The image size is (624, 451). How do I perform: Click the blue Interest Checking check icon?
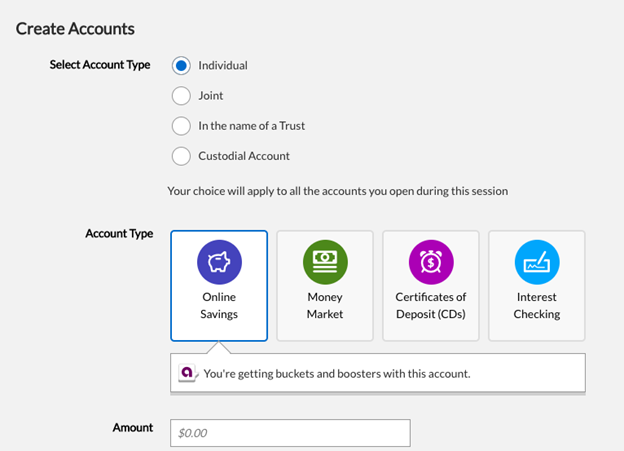tap(537, 262)
